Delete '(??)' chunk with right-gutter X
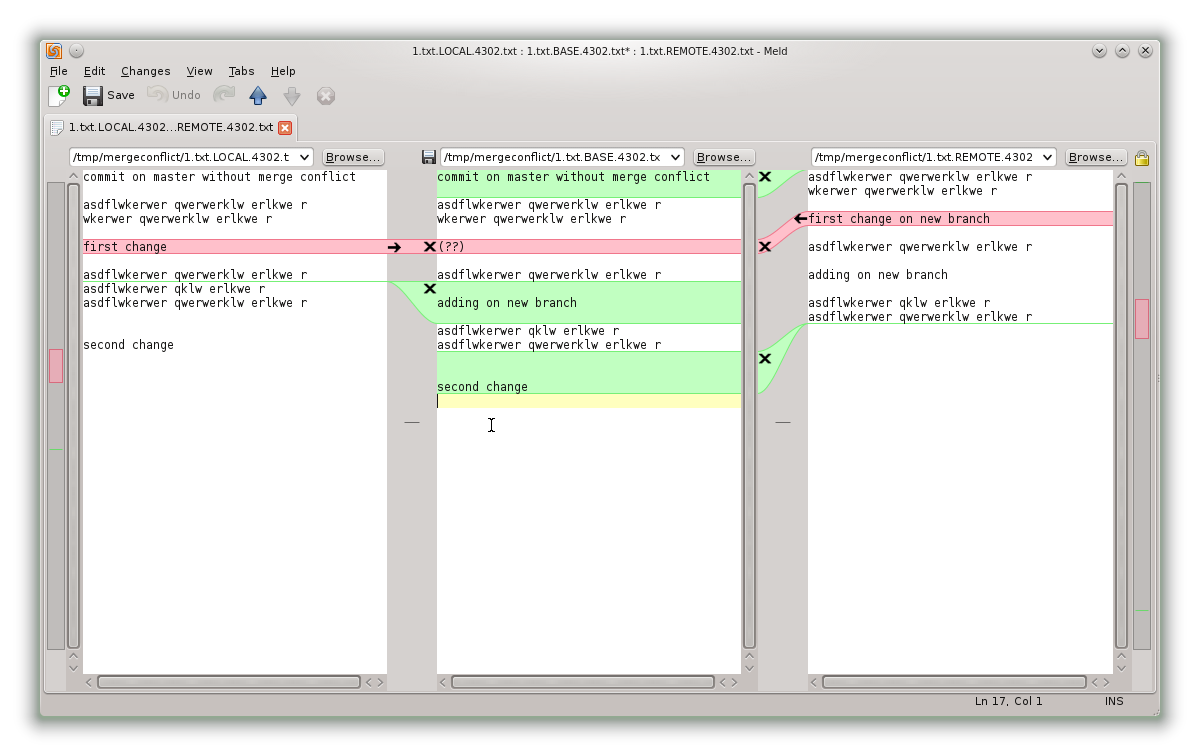 click(x=765, y=246)
